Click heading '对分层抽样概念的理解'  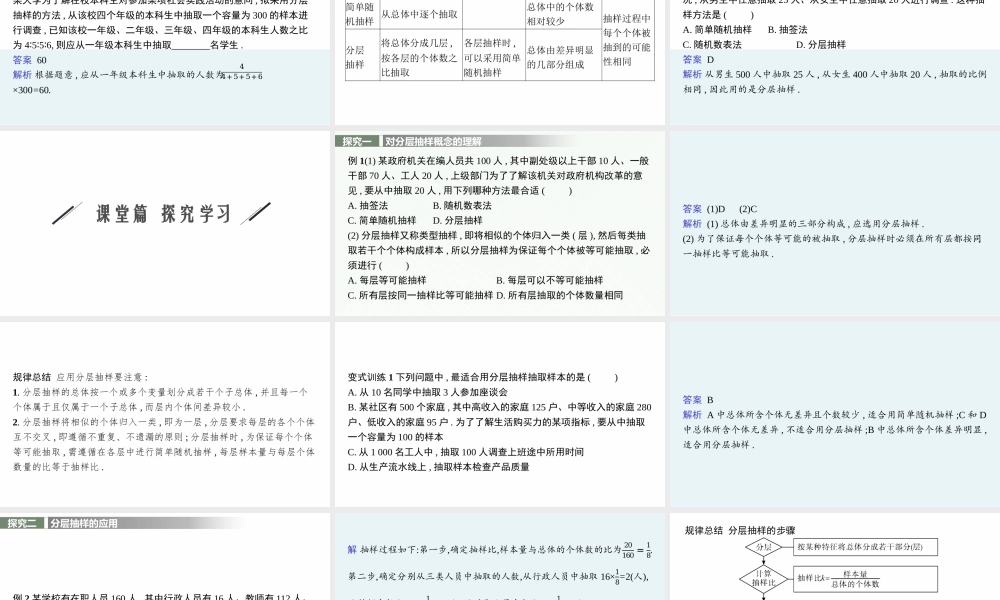tap(433, 142)
